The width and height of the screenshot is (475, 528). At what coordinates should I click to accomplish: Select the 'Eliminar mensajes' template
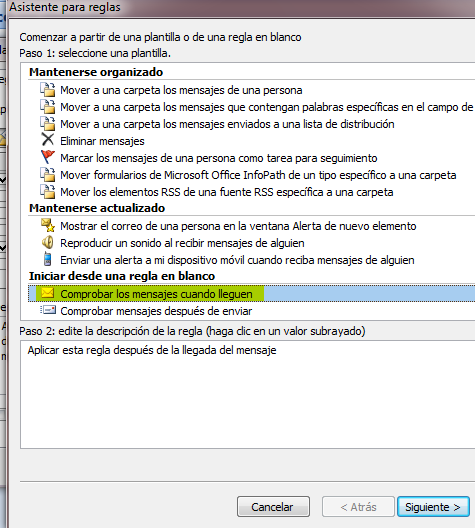[x=102, y=141]
